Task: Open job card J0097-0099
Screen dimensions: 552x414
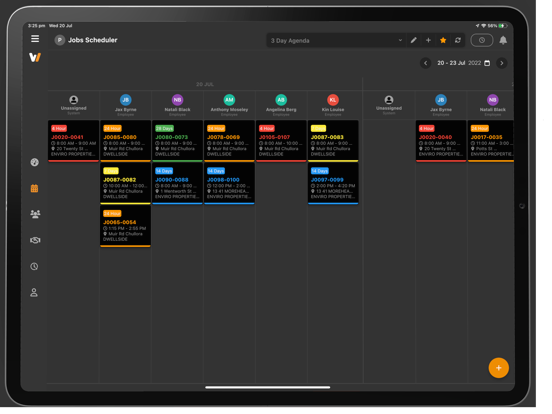Action: tap(333, 183)
